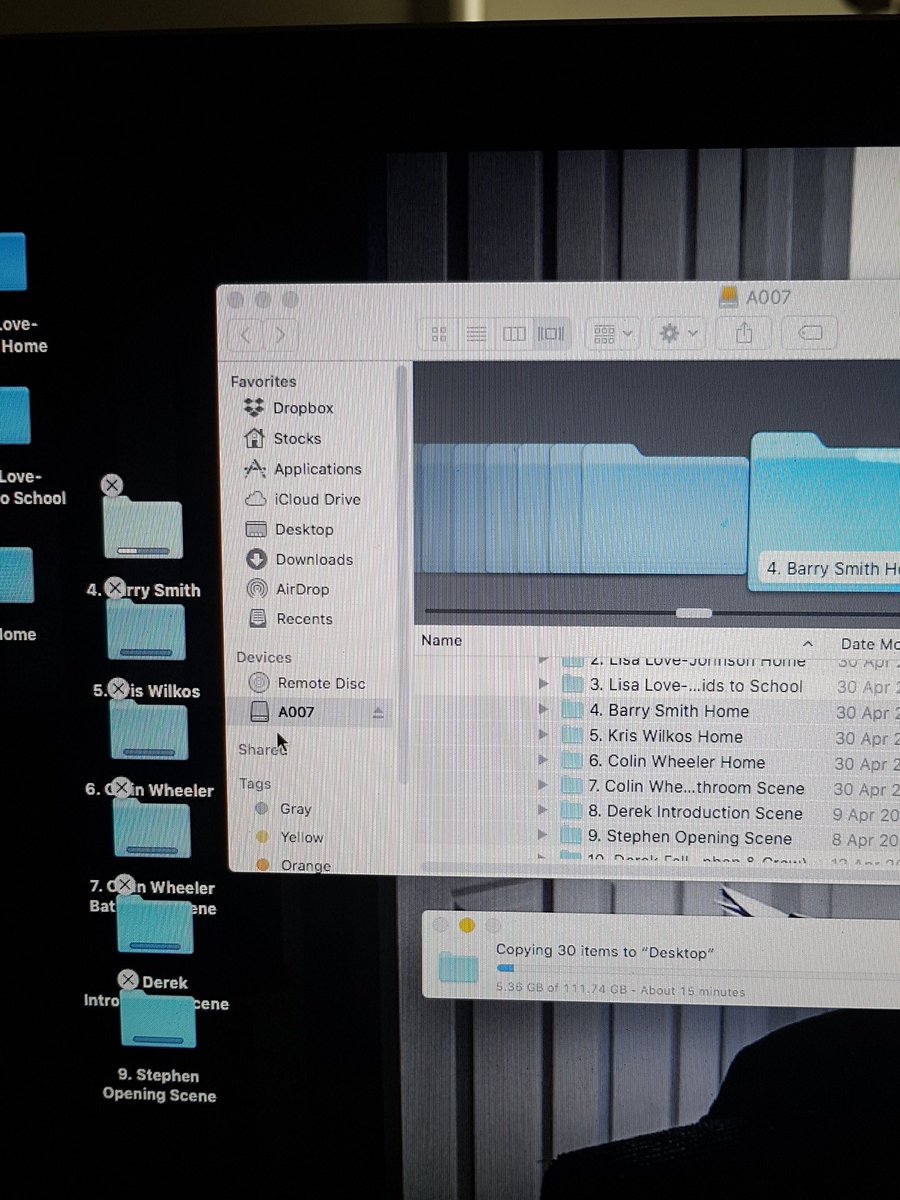
Task: Switch to icon view
Action: pyautogui.click(x=438, y=333)
